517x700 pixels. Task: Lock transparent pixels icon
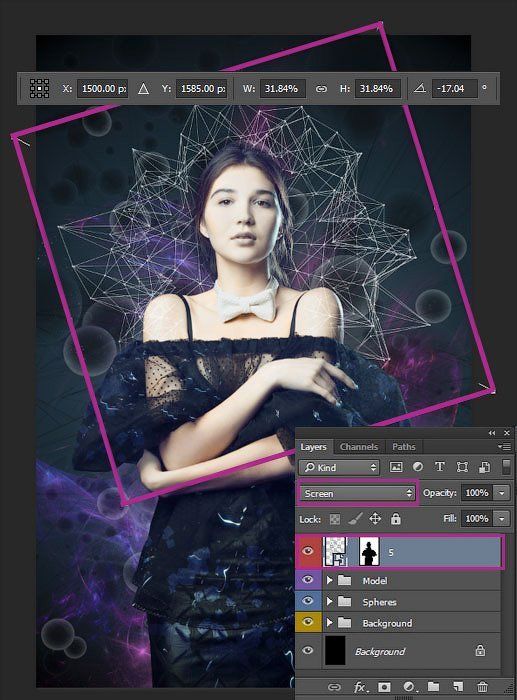[335, 519]
